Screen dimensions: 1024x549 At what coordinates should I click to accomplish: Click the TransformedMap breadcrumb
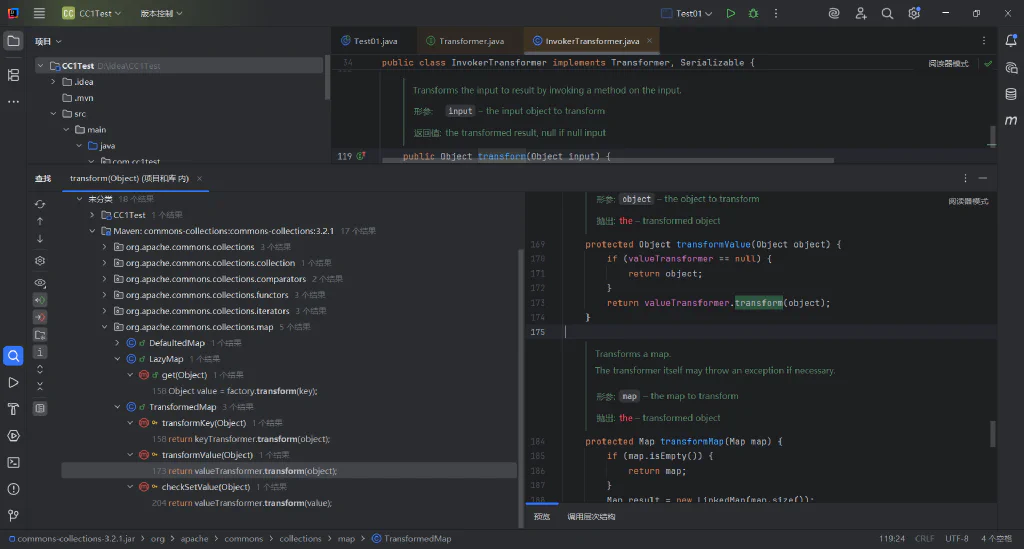411,539
